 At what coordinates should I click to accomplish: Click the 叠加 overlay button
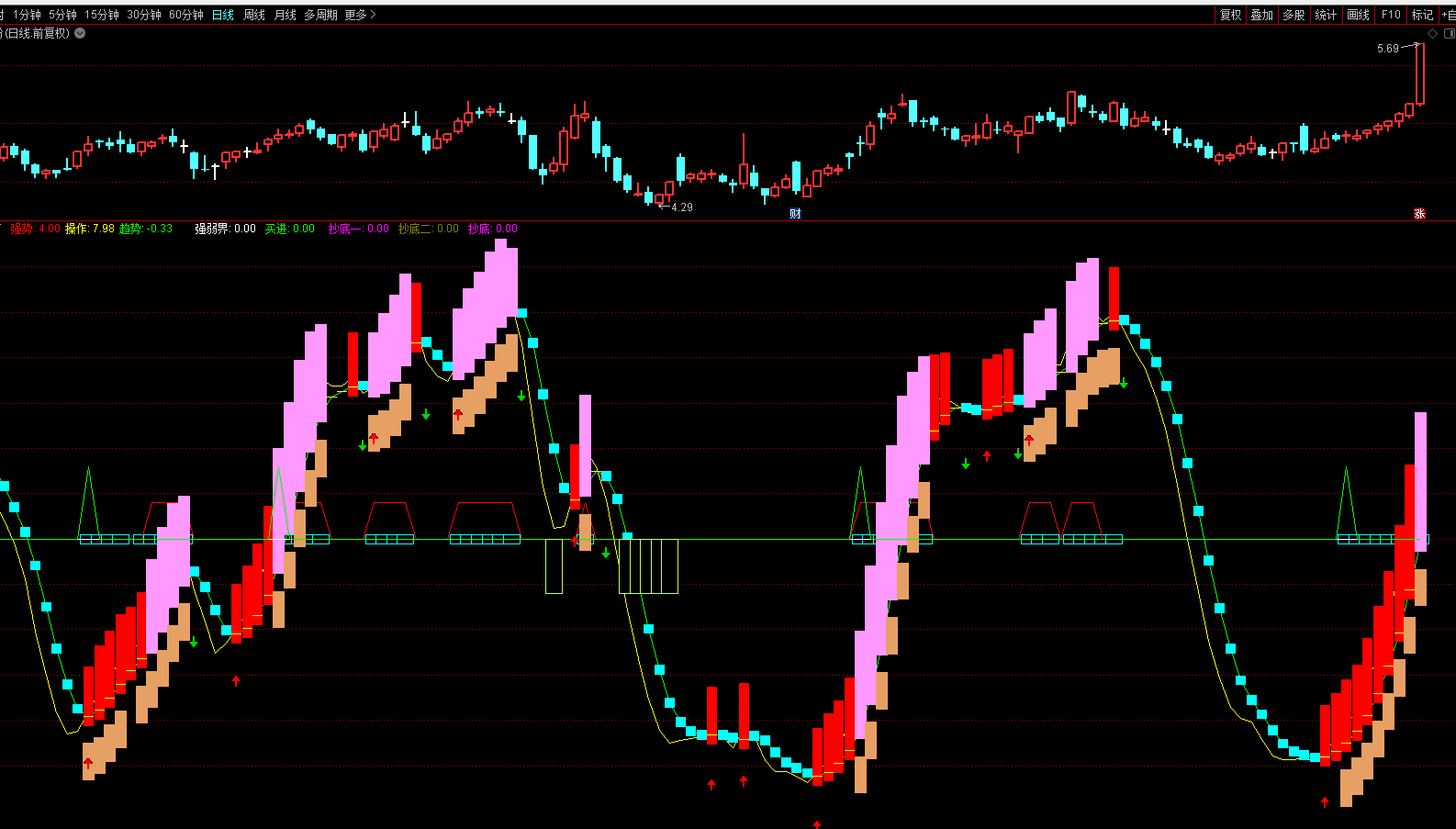tap(1262, 15)
